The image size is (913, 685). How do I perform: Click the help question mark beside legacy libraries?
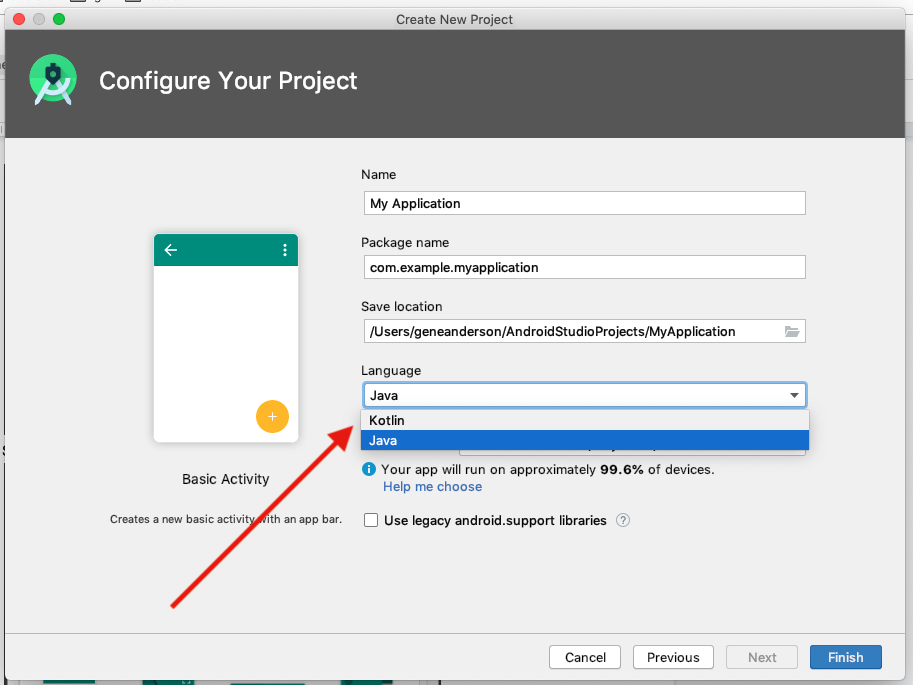tap(623, 520)
